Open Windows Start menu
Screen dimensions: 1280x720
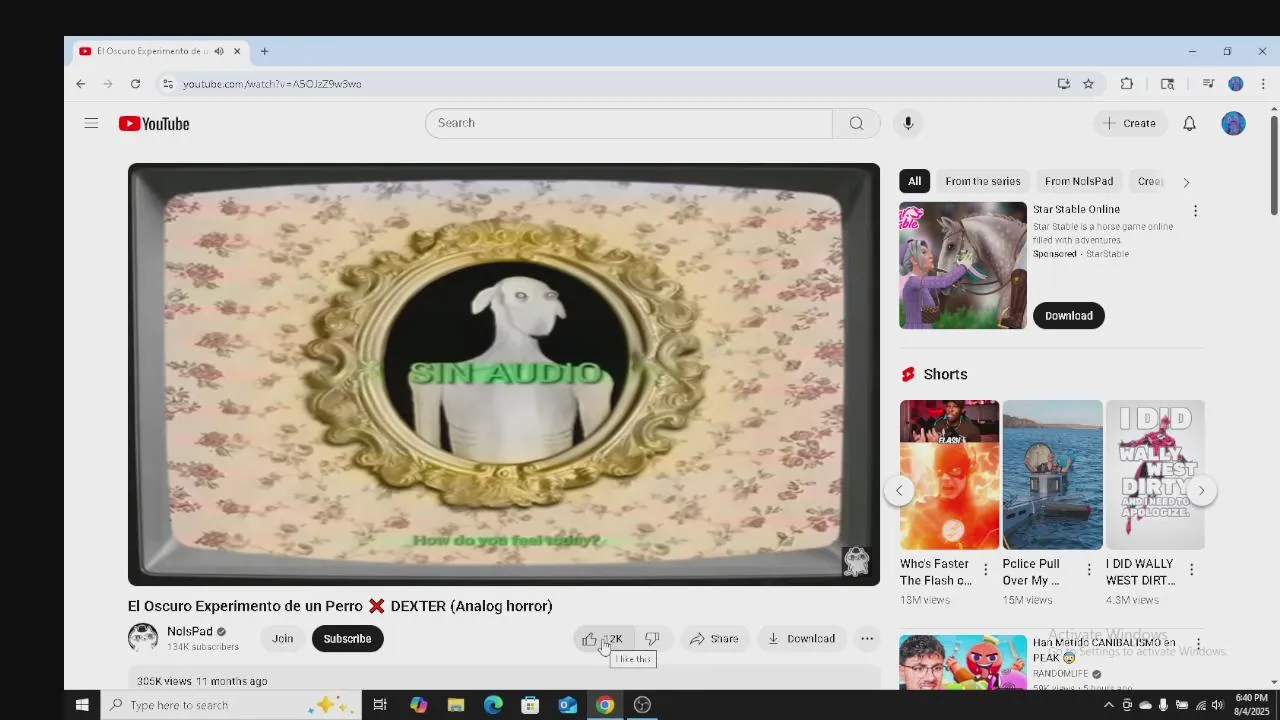point(82,705)
